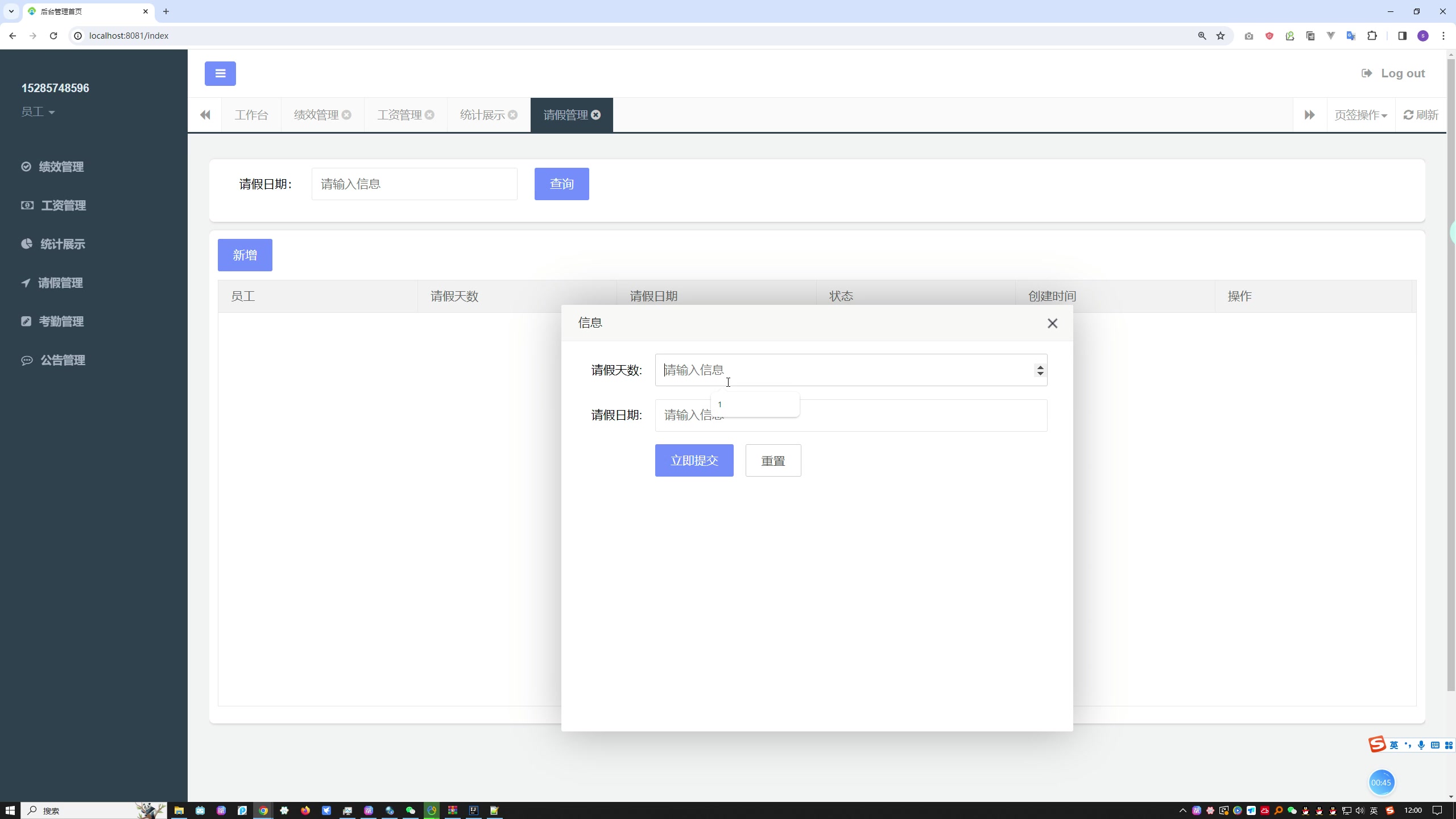Open the 页签操作 dropdown

click(1360, 115)
